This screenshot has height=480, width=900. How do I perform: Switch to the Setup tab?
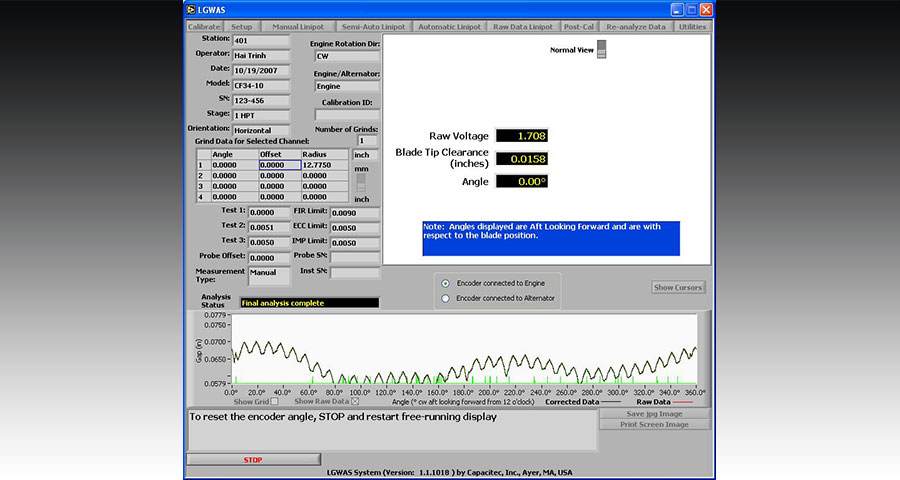pyautogui.click(x=241, y=27)
